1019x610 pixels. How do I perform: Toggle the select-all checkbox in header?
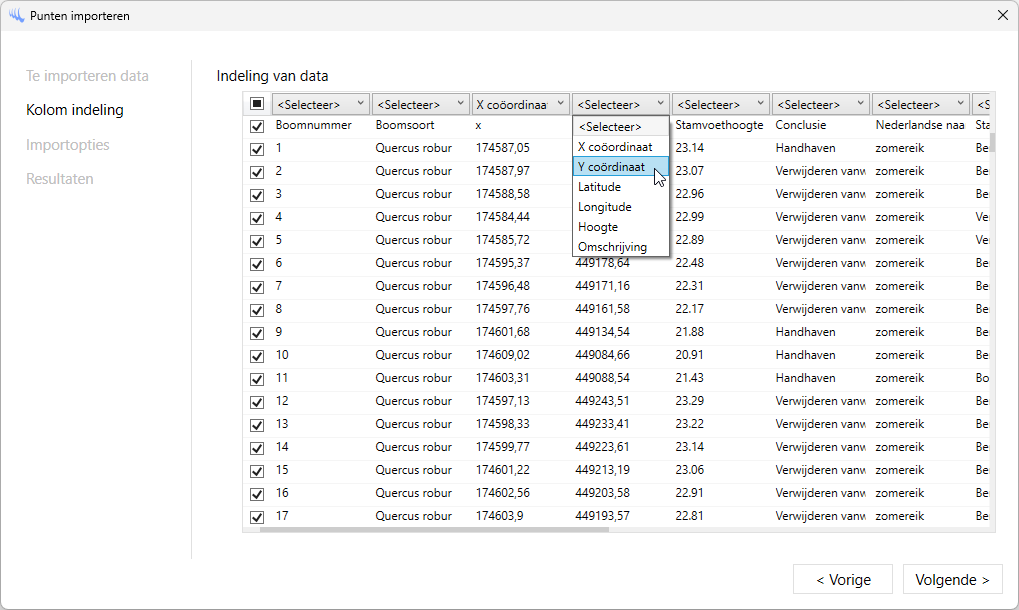click(257, 104)
